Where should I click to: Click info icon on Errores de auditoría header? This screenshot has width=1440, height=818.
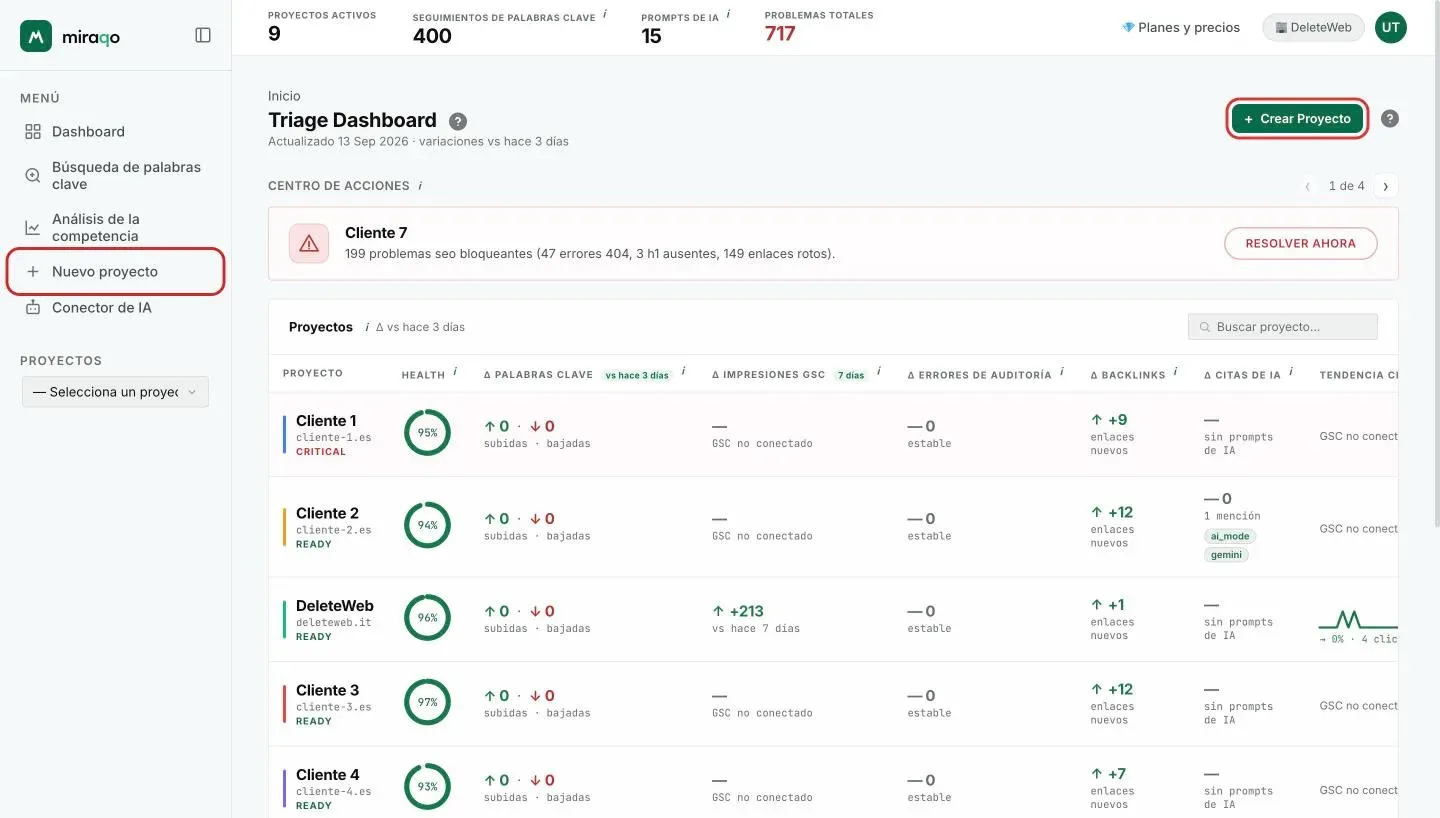coord(1062,372)
